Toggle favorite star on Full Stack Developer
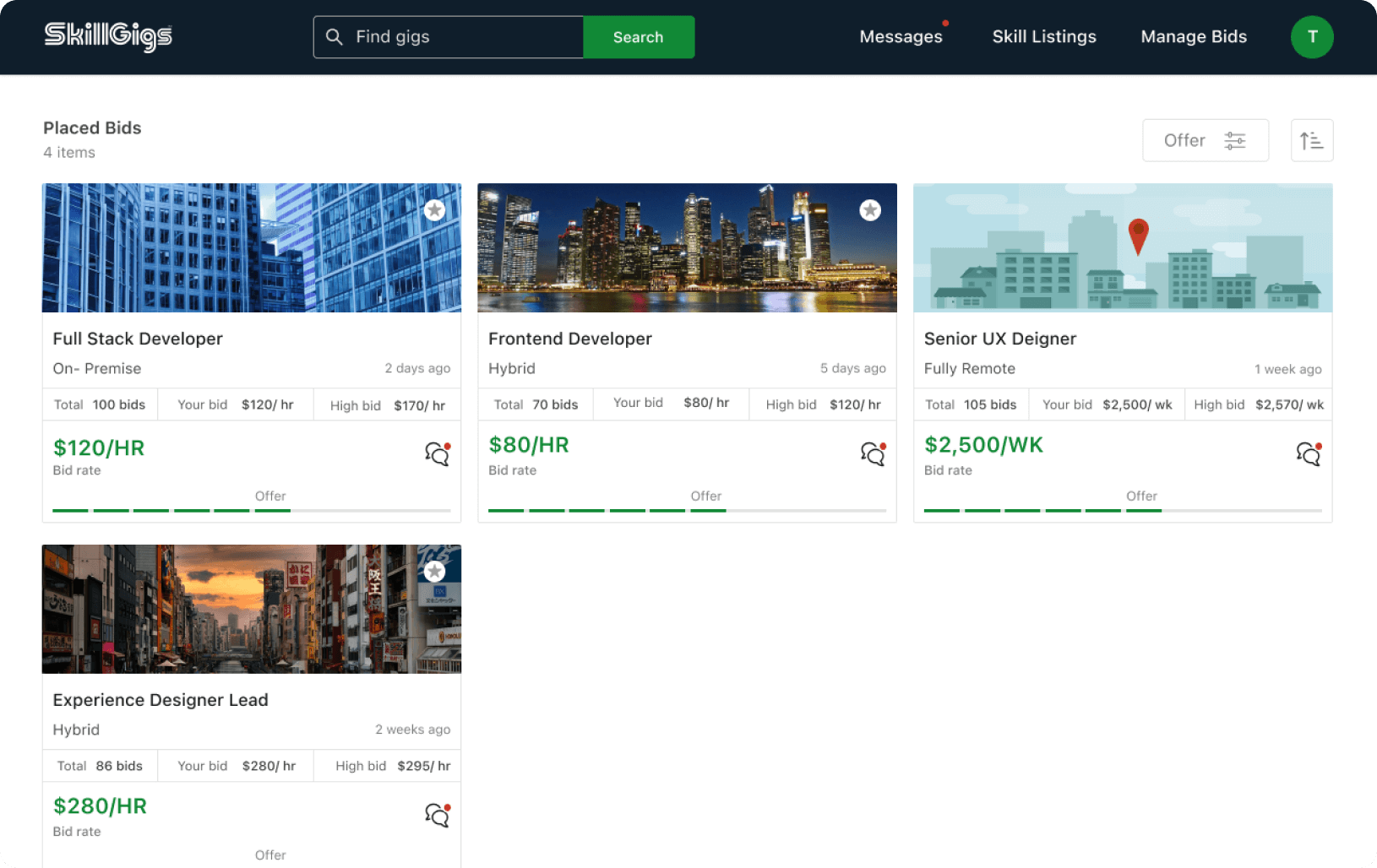This screenshot has width=1377, height=868. pyautogui.click(x=434, y=210)
